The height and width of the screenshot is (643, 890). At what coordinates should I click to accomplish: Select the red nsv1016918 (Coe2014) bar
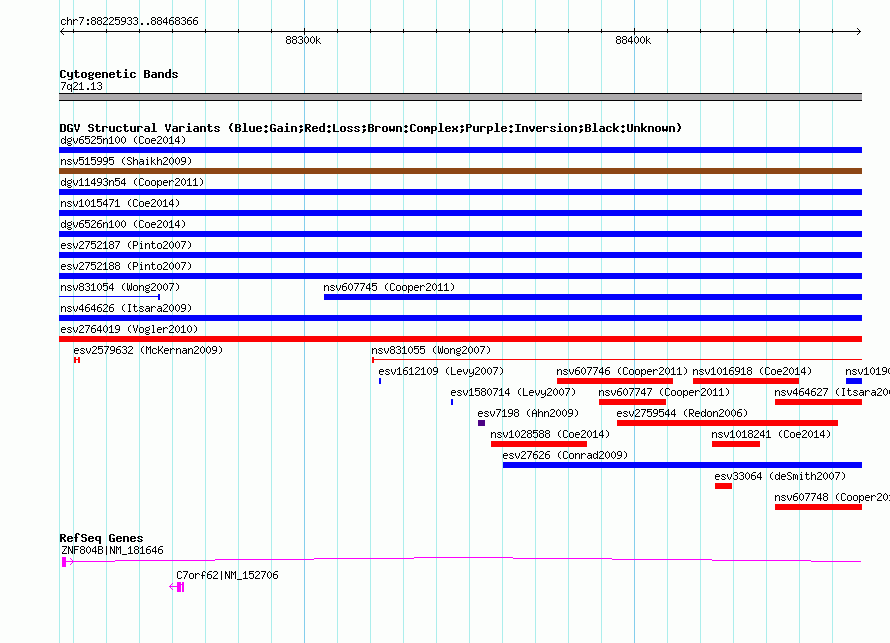[x=746, y=381]
